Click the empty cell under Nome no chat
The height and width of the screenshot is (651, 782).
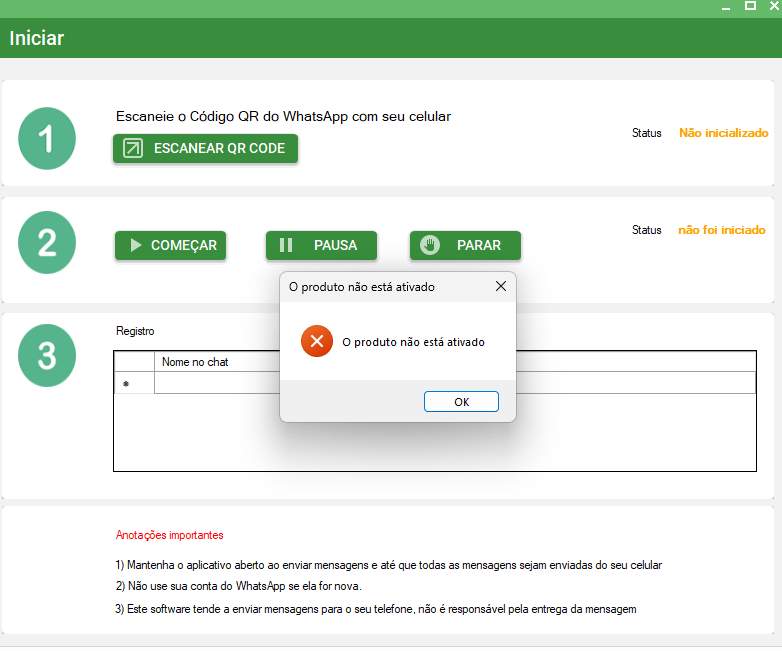pos(215,383)
